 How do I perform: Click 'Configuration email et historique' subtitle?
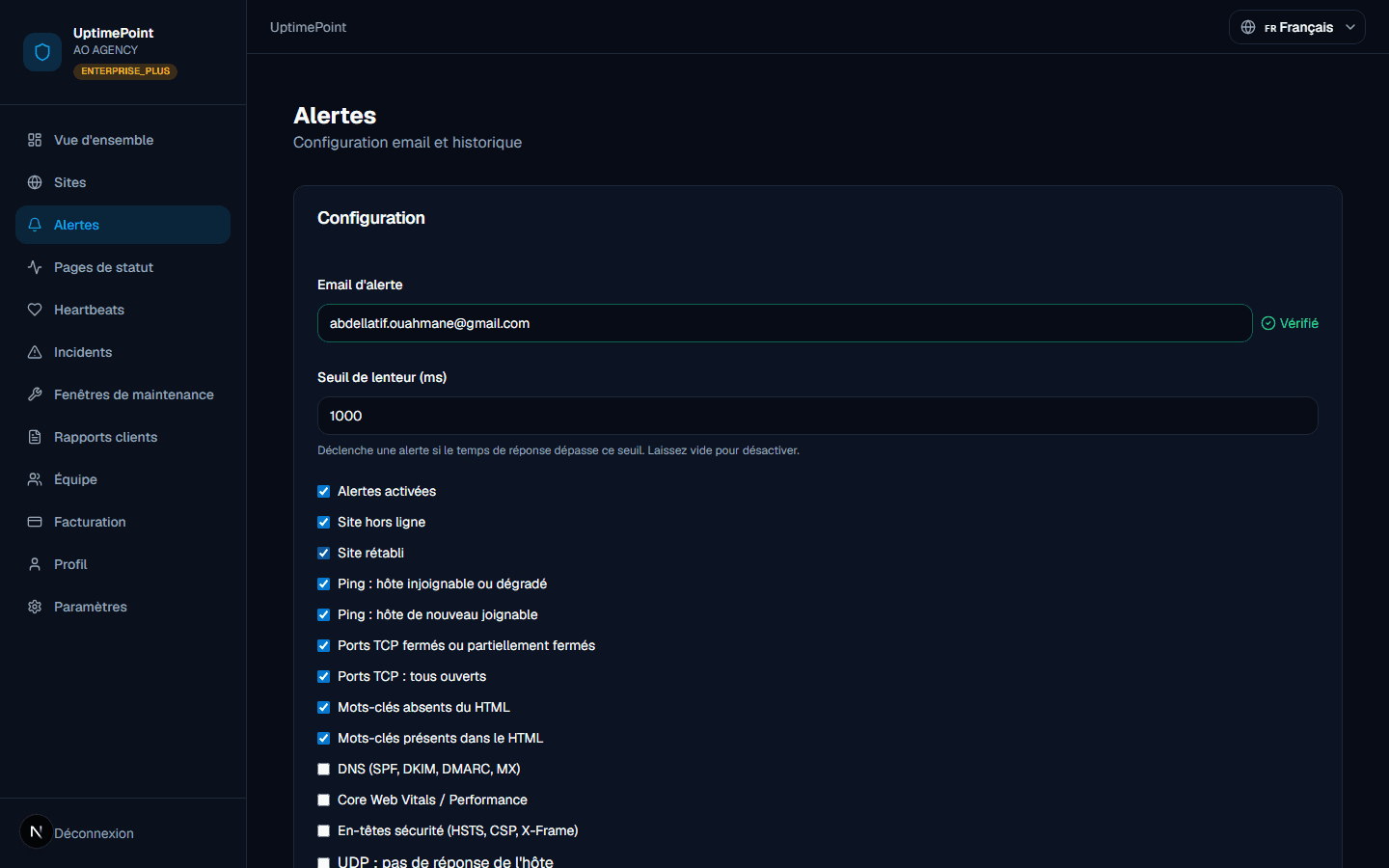pos(407,143)
